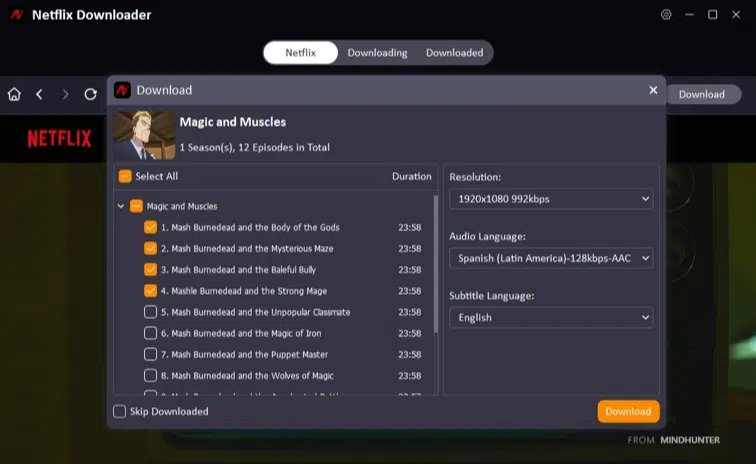This screenshot has height=464, width=756.
Task: Switch to the Netflix tab
Action: tap(300, 53)
